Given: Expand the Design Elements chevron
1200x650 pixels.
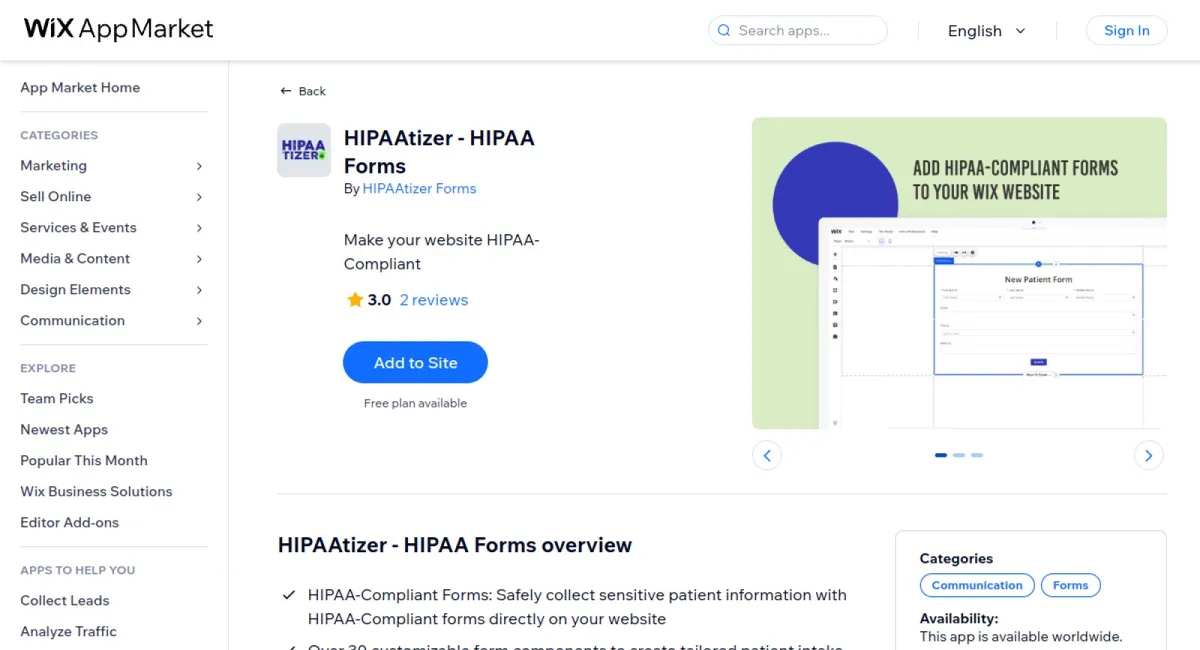Looking at the screenshot, I should pos(199,290).
